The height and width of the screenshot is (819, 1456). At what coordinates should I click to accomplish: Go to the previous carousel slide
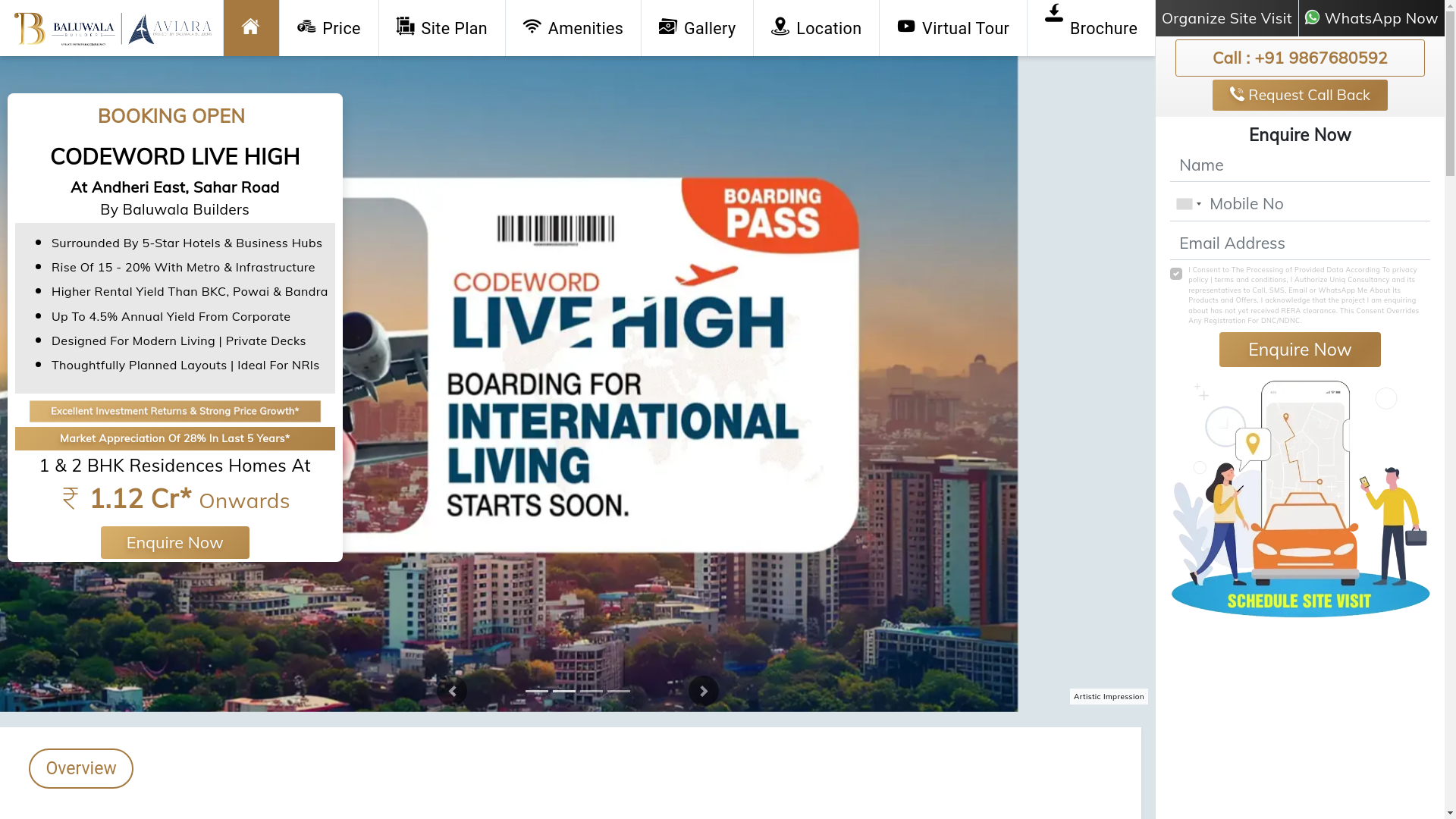click(452, 691)
